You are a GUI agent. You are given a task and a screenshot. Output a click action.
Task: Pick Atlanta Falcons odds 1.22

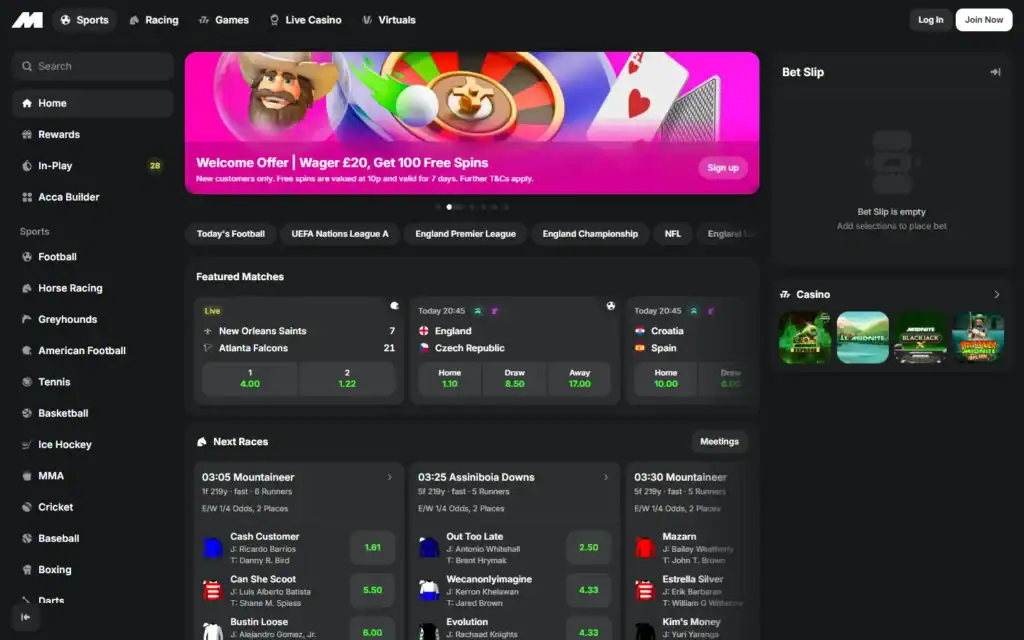(x=347, y=379)
